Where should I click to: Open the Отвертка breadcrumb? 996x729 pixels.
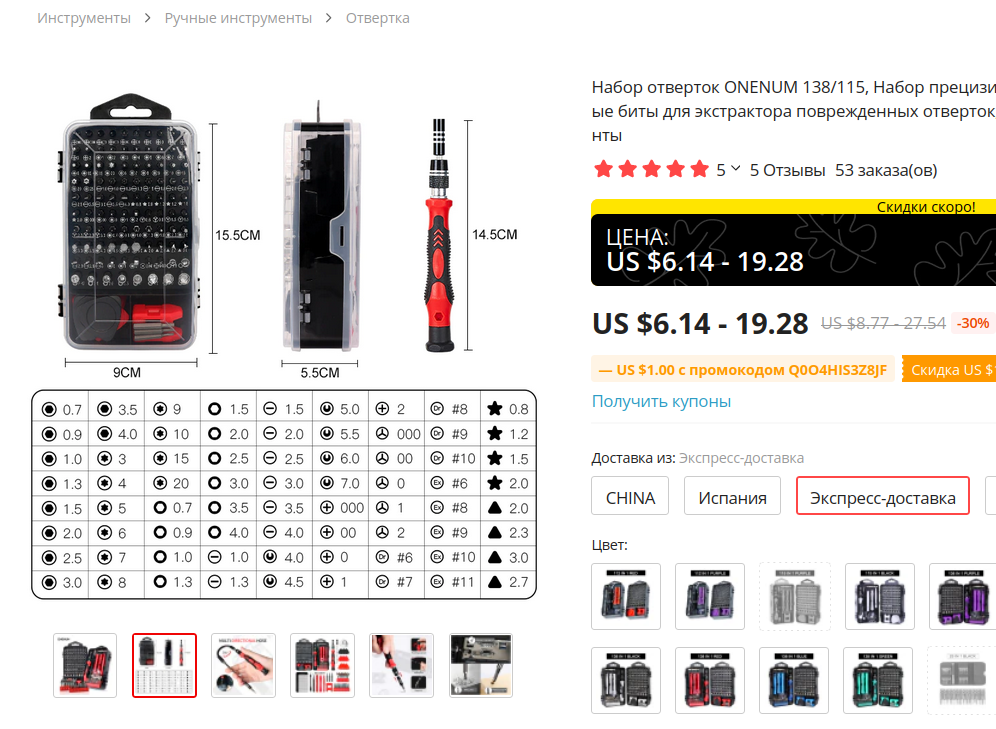click(377, 18)
